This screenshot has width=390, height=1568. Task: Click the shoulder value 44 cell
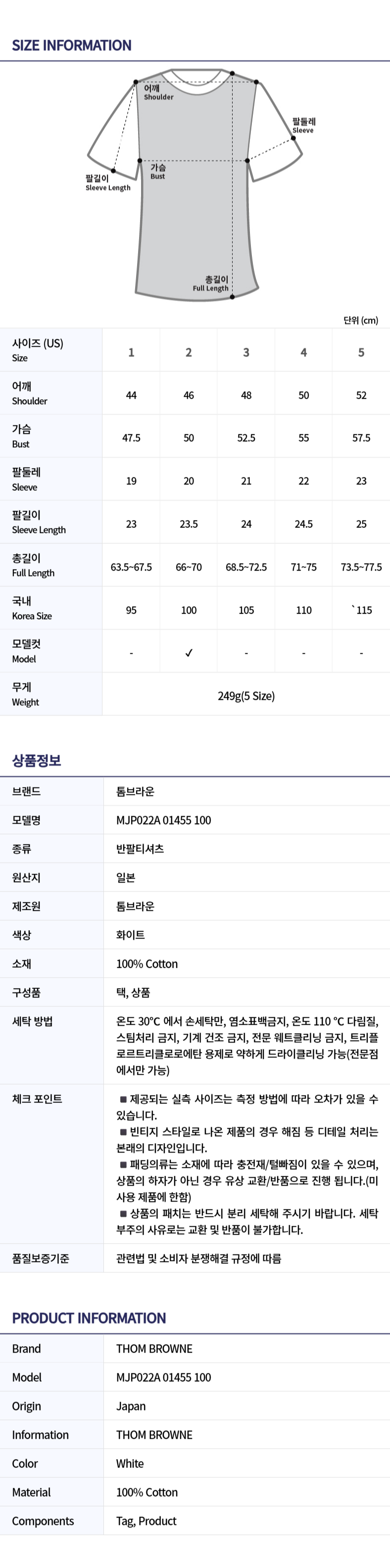click(131, 395)
